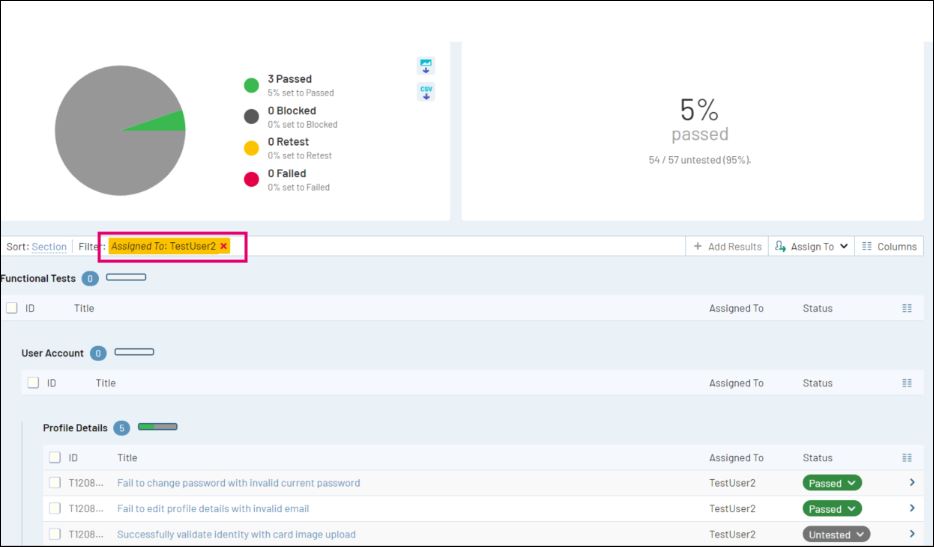Click column settings icon in Functional Tests header
Image resolution: width=934 pixels, height=547 pixels.
pos(907,309)
